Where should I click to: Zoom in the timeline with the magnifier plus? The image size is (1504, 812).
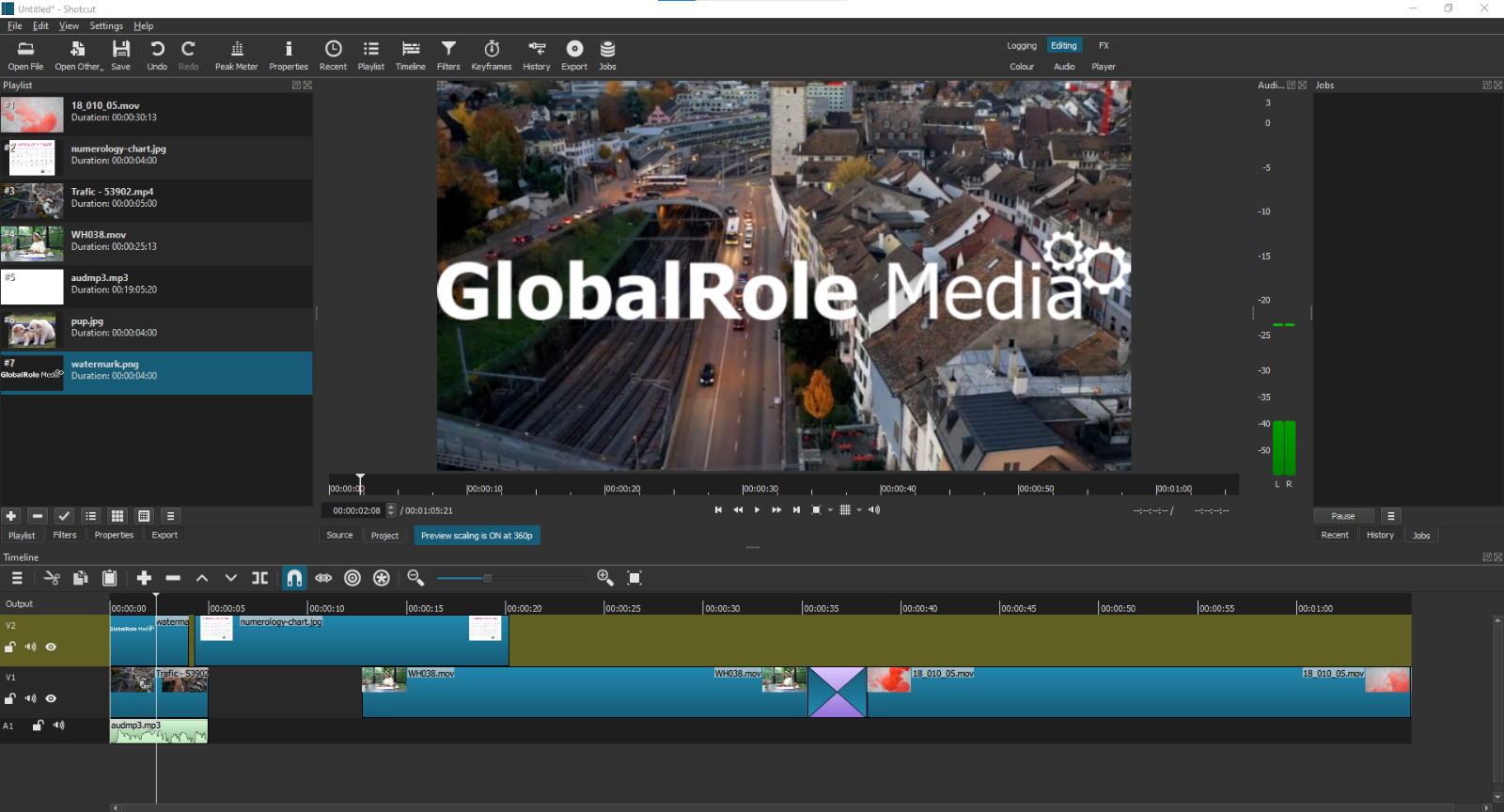(x=605, y=578)
